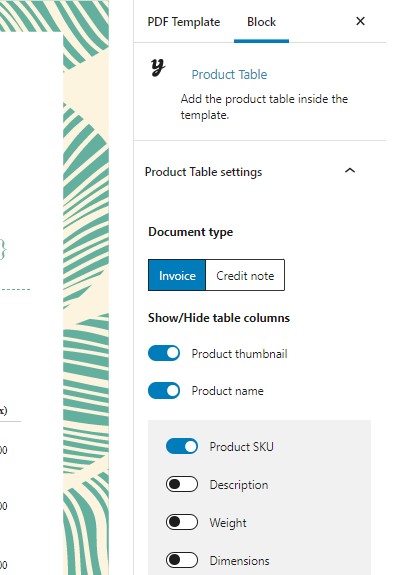
Task: Click the Description label text
Action: (239, 485)
